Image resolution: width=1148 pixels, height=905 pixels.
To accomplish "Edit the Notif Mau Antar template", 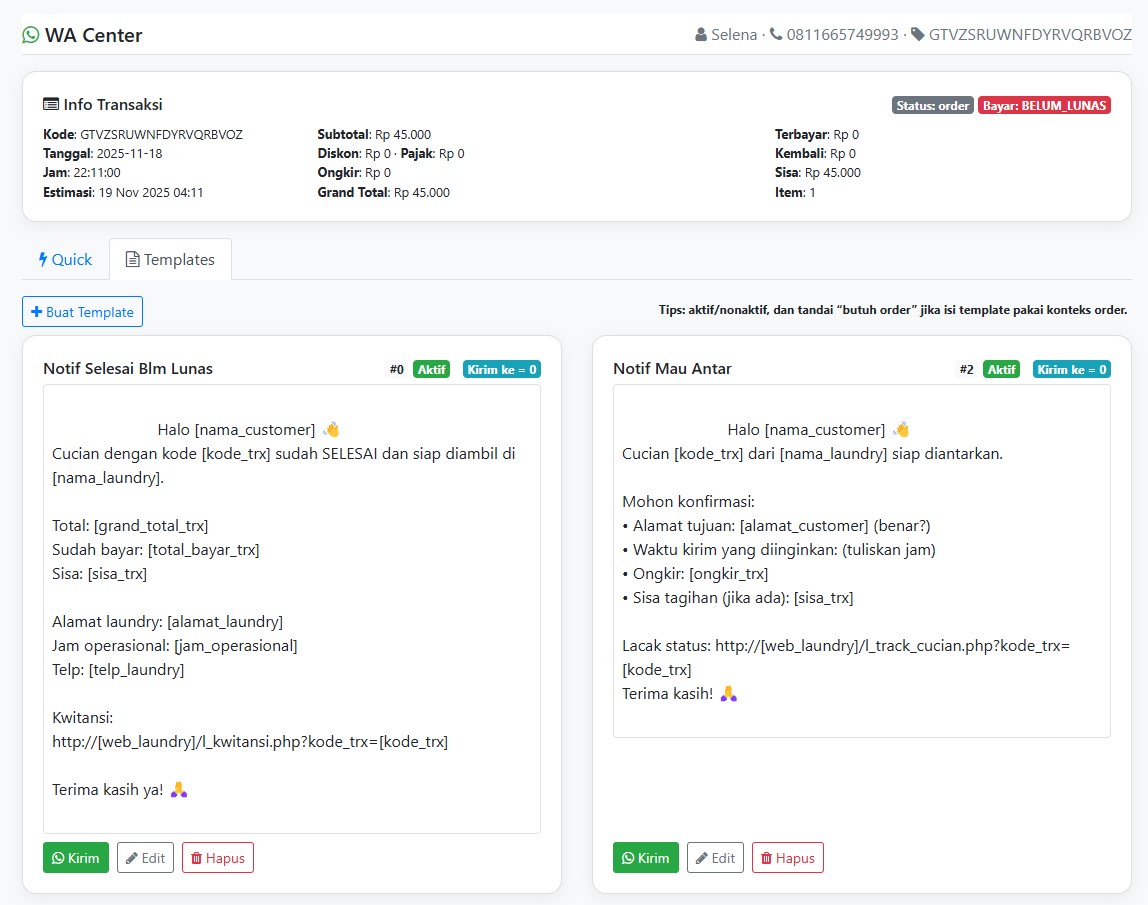I will click(x=715, y=858).
